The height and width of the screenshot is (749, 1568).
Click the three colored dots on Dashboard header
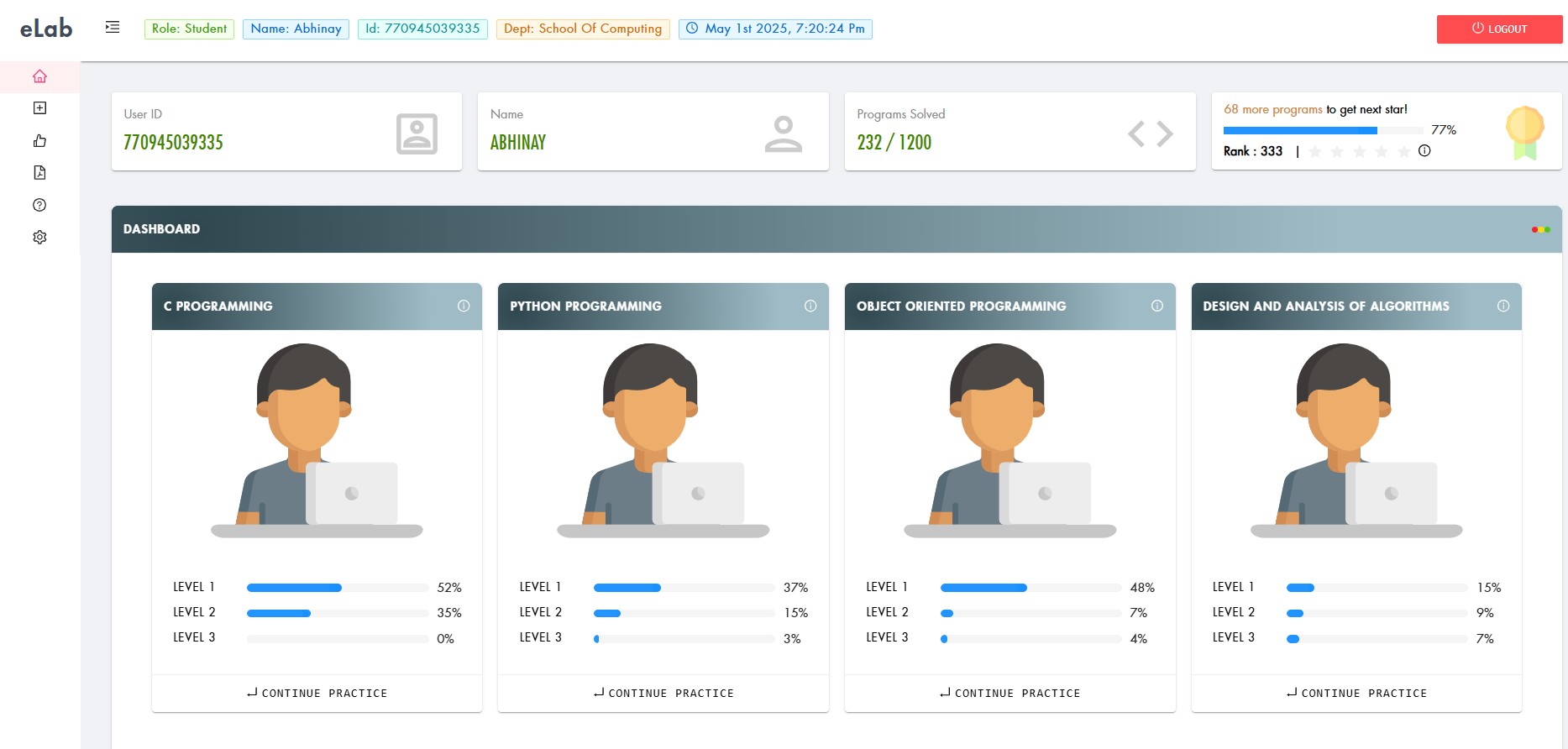click(x=1540, y=229)
